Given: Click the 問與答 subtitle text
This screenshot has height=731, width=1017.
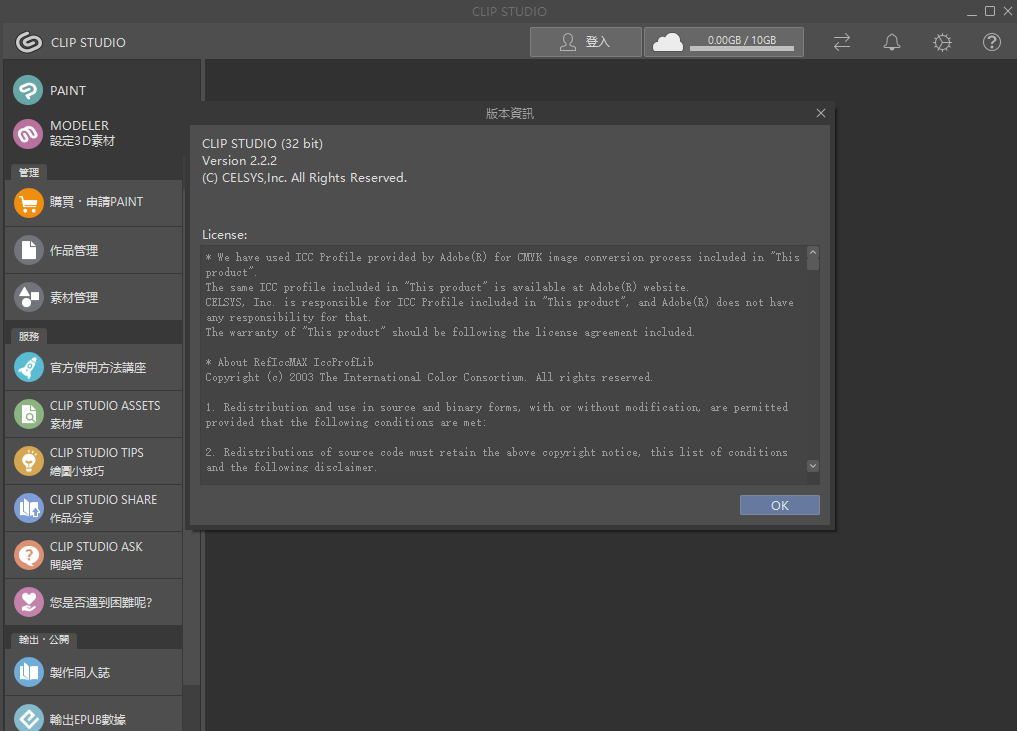Looking at the screenshot, I should pos(67,565).
